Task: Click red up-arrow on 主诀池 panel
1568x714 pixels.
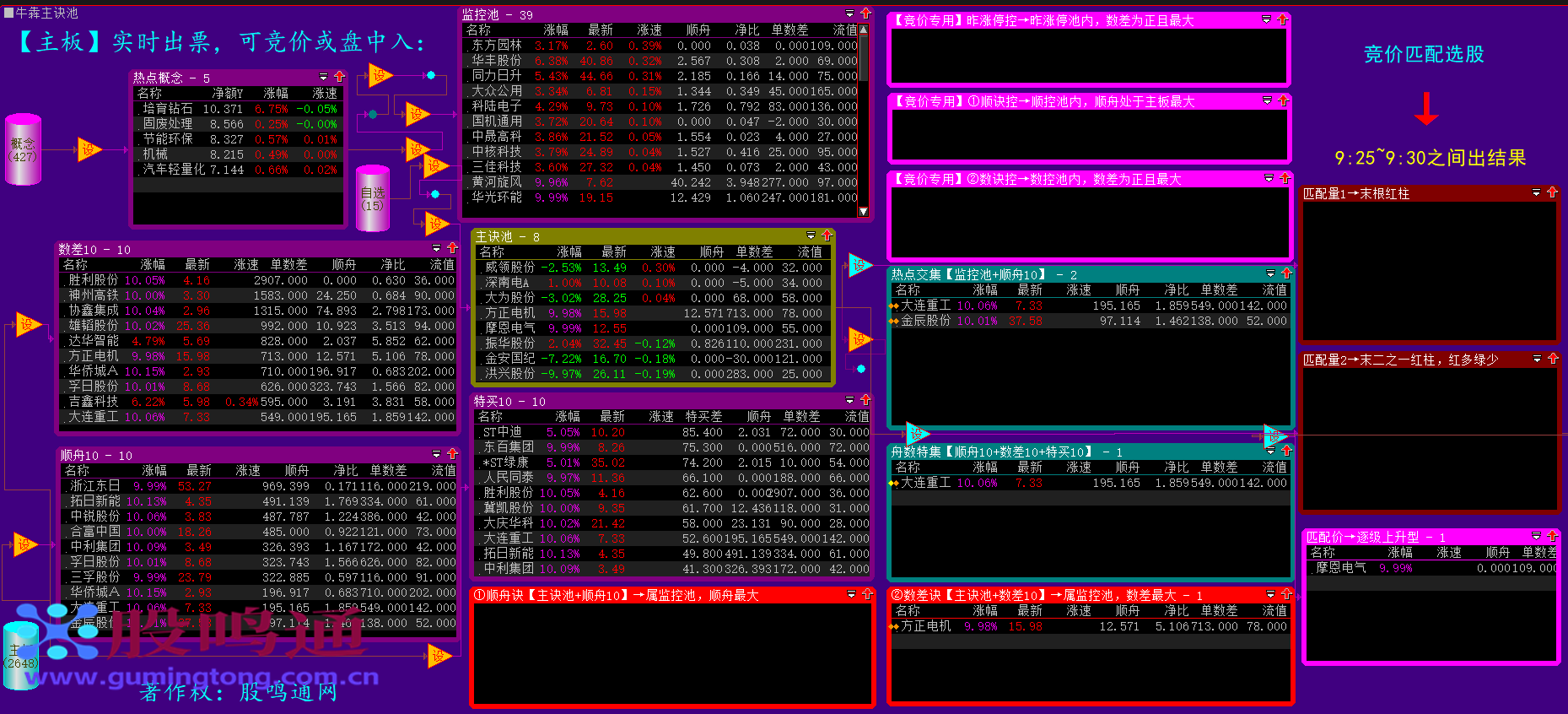Action: tap(827, 235)
